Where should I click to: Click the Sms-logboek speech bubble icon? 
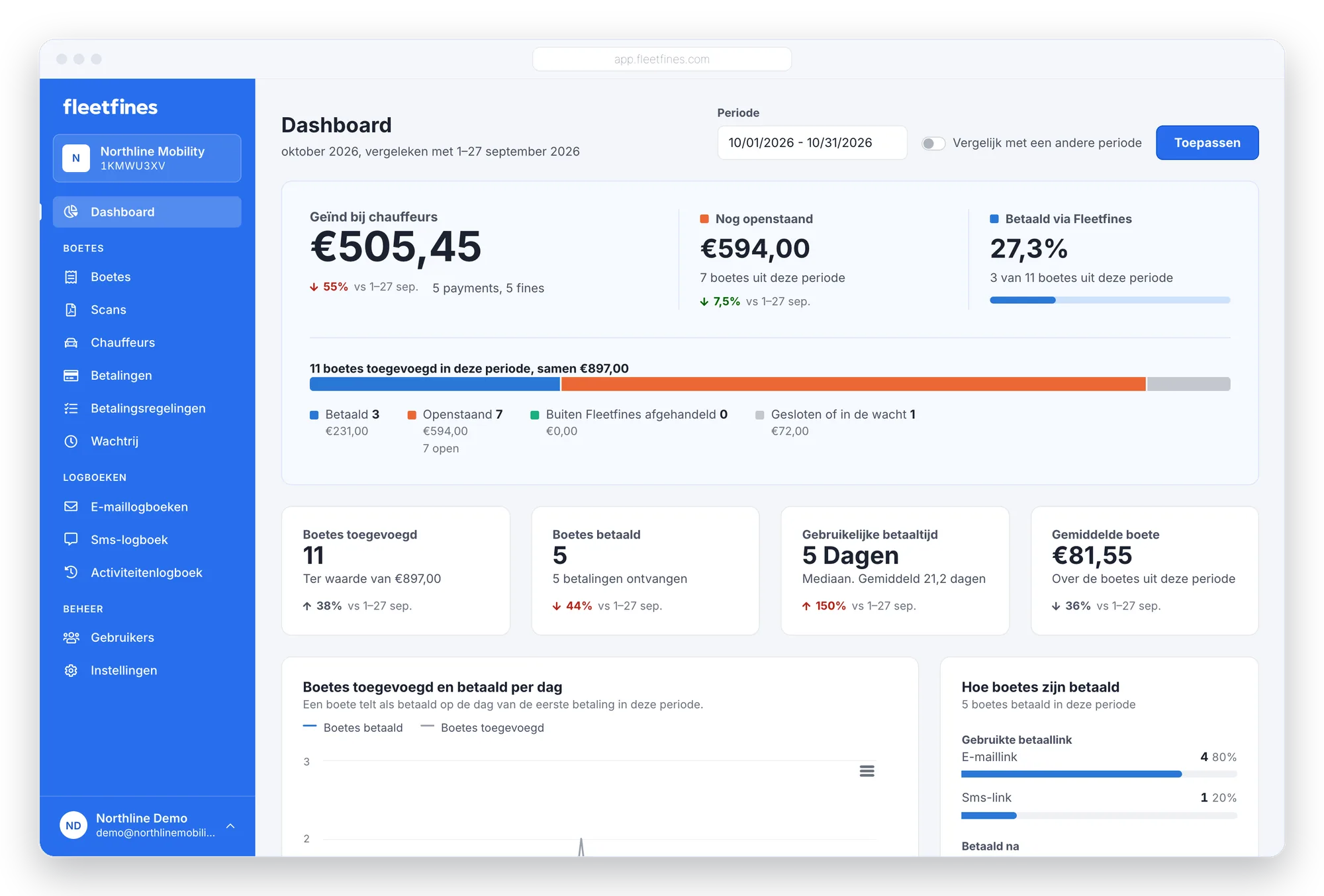pos(71,539)
